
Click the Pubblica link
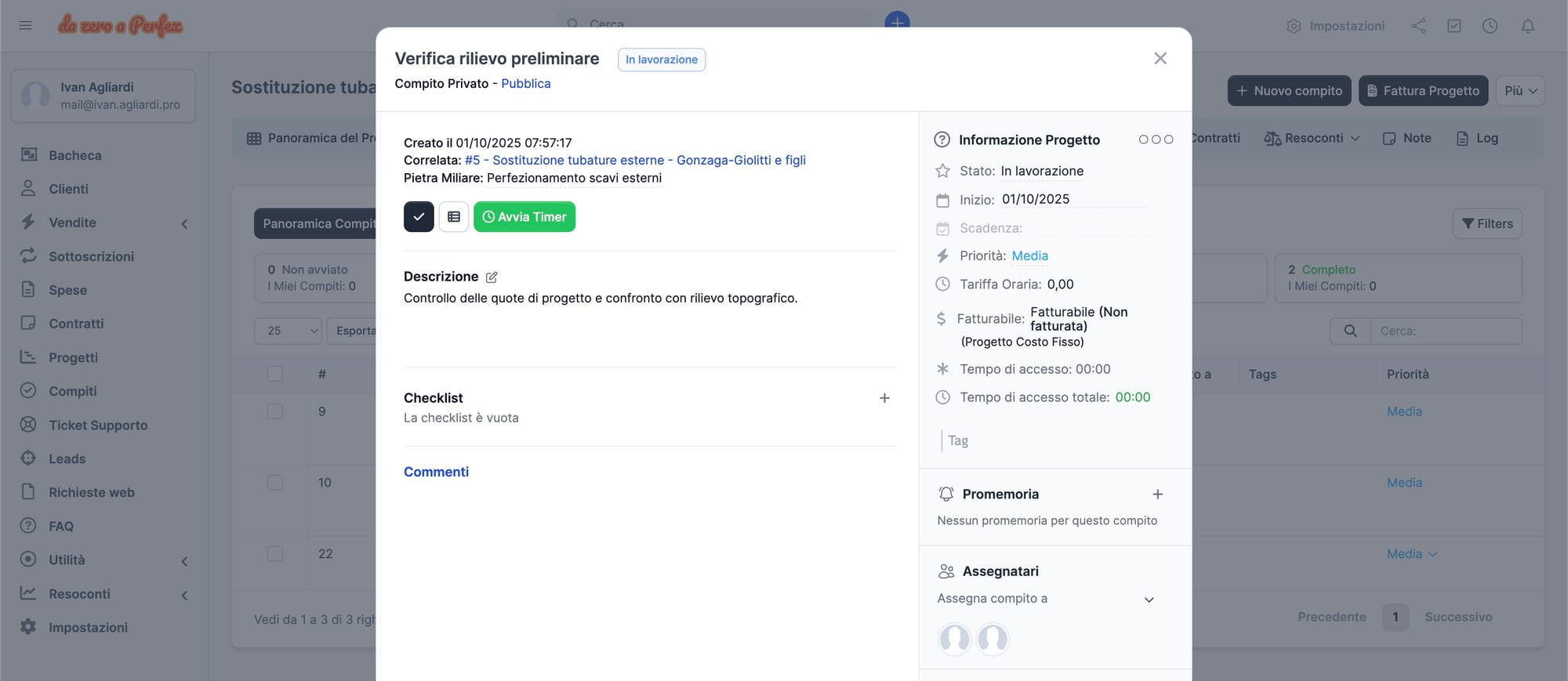pyautogui.click(x=525, y=84)
